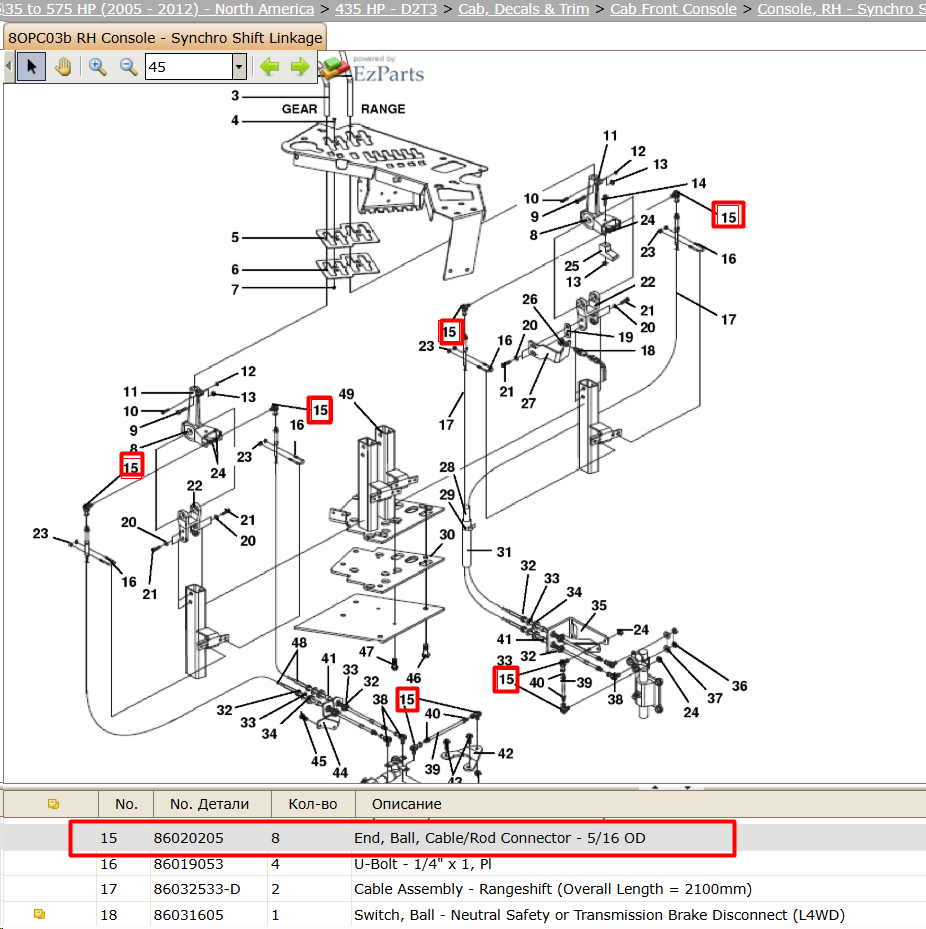
Task: Select the arrow pointer tool
Action: (x=31, y=66)
